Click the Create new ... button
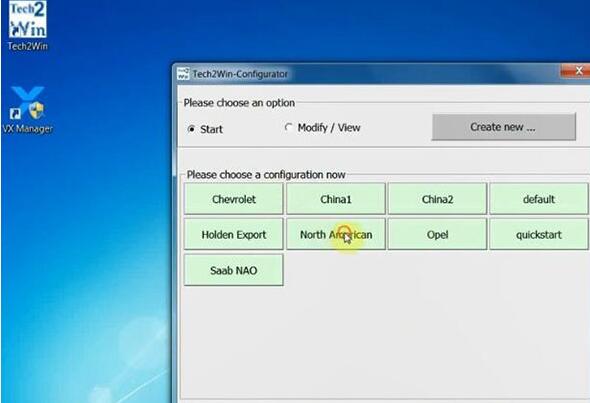This screenshot has width=590, height=403. tap(503, 127)
